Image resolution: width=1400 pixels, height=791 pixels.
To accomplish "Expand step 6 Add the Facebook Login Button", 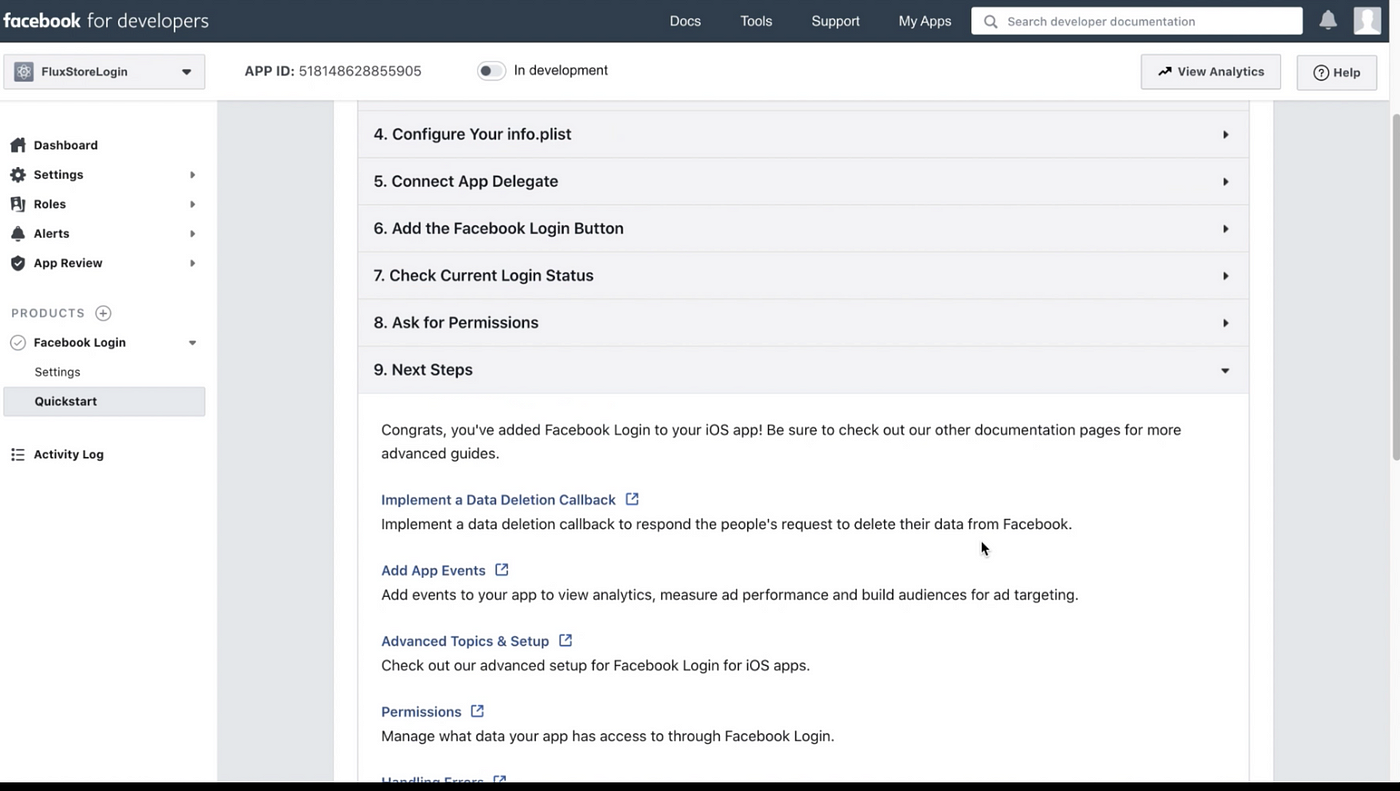I will click(x=803, y=228).
